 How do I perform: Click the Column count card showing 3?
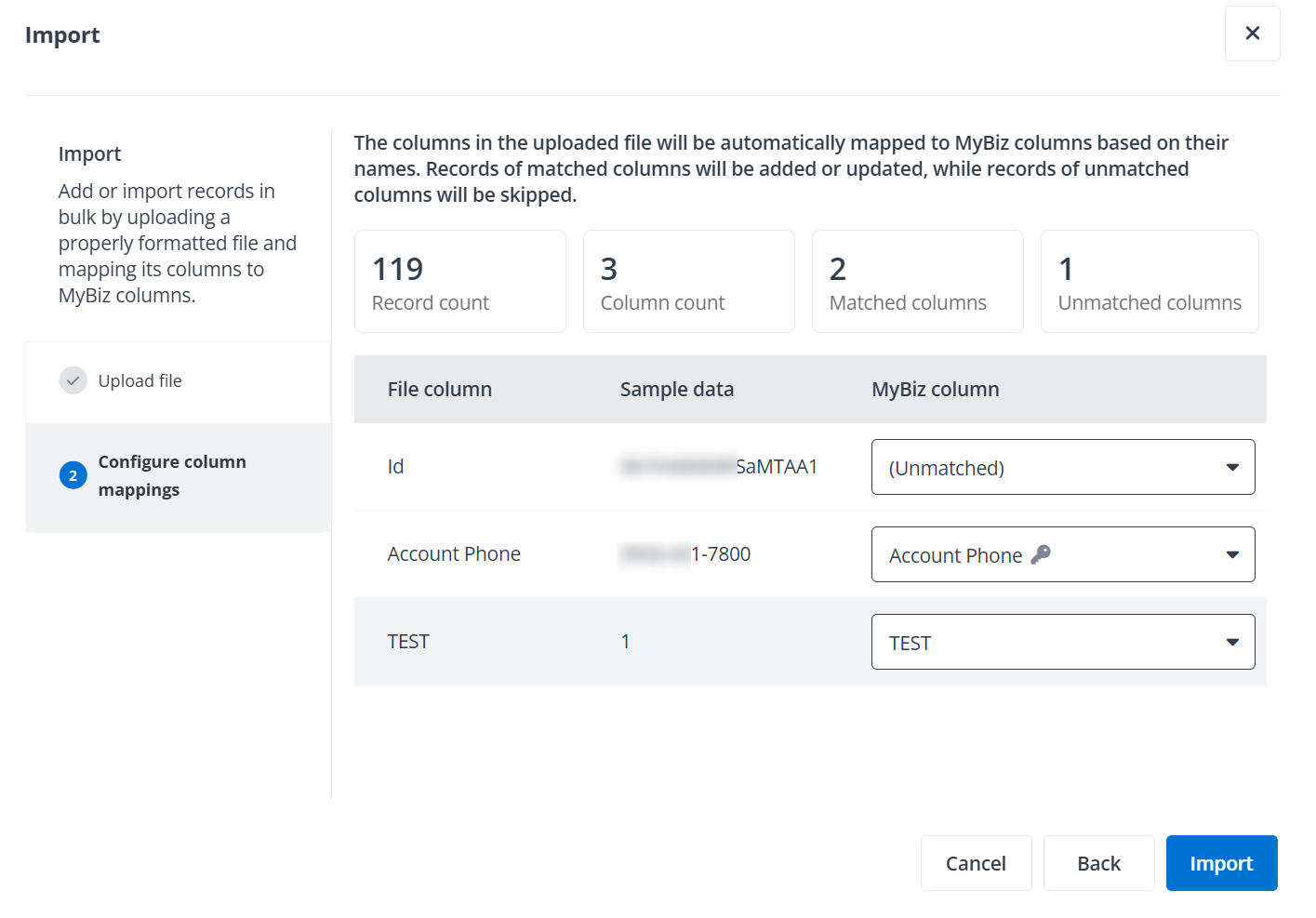click(688, 281)
